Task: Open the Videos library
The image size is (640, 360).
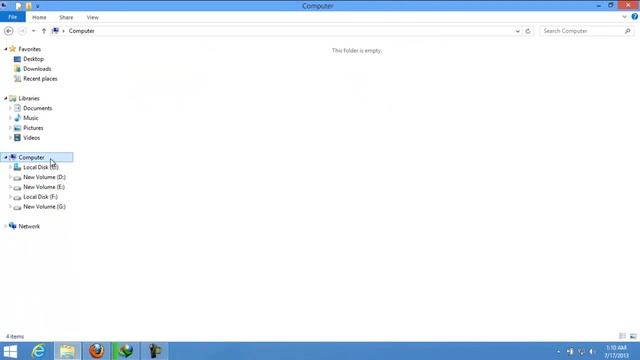Action: [31, 138]
